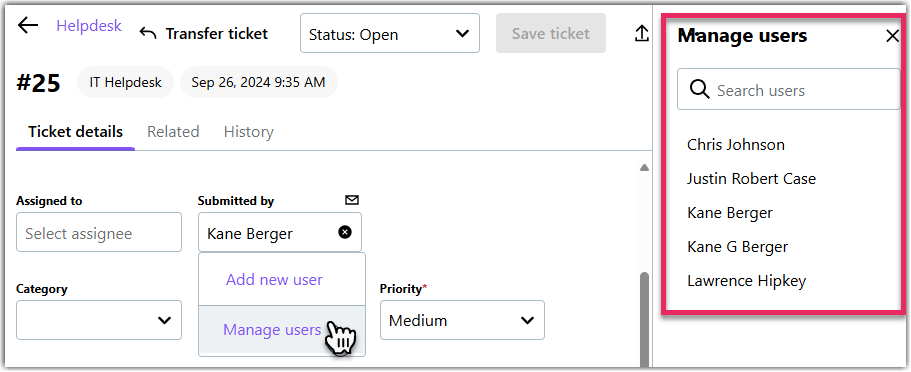
Task: Open the Status: Open dropdown
Action: pyautogui.click(x=390, y=34)
